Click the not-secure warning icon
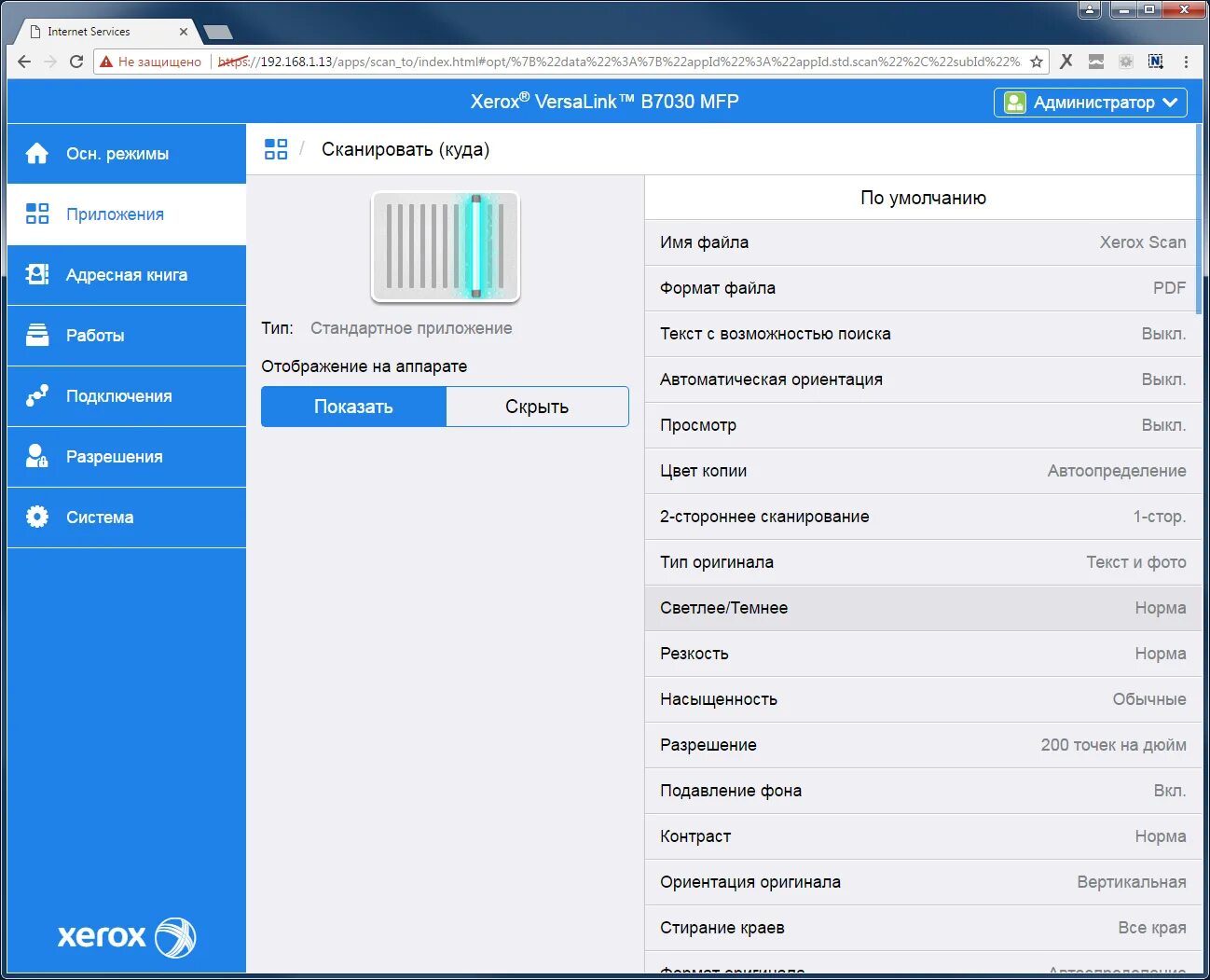 pyautogui.click(x=106, y=62)
